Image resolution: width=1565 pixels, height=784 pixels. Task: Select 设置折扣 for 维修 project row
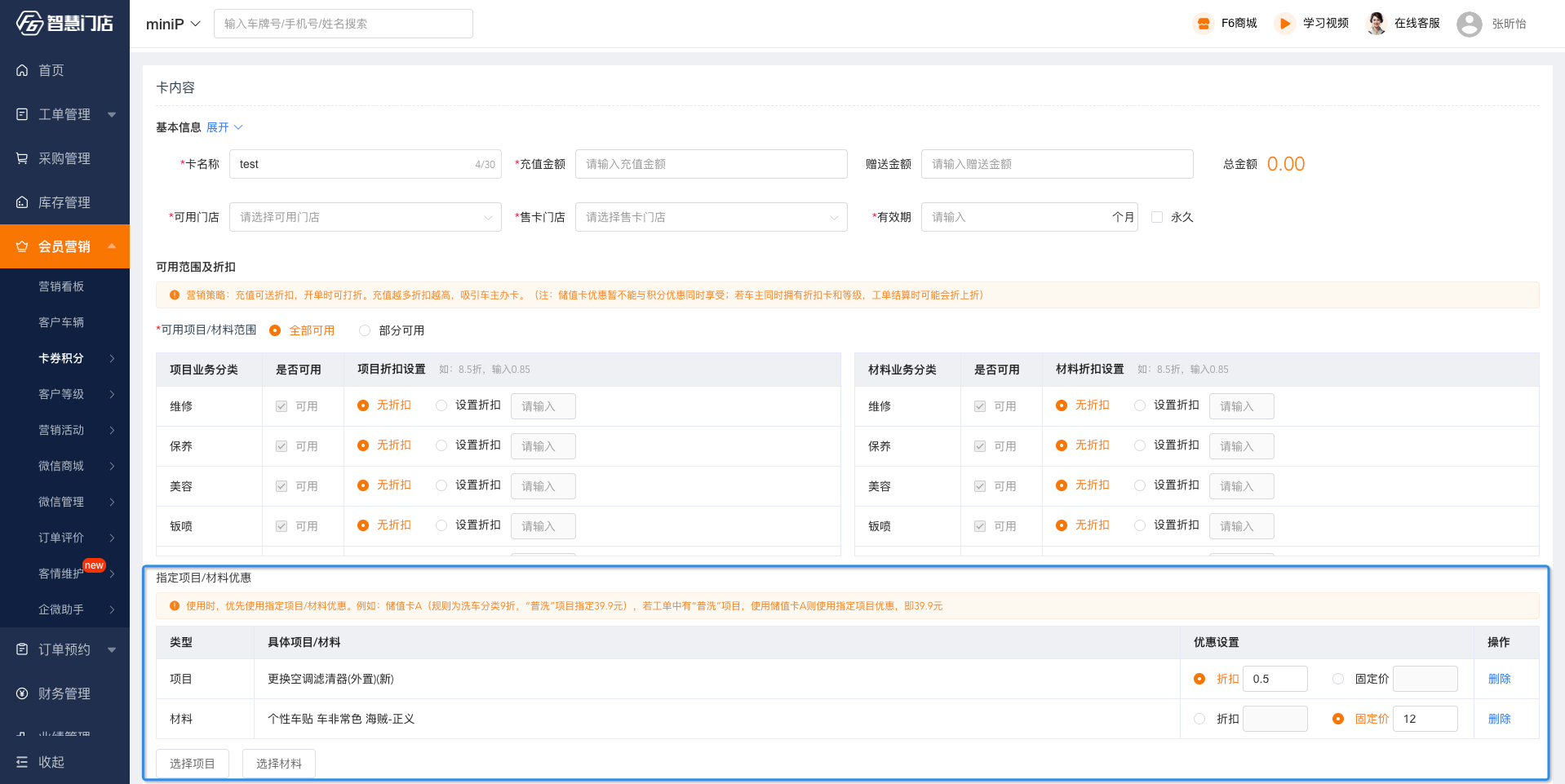(441, 405)
